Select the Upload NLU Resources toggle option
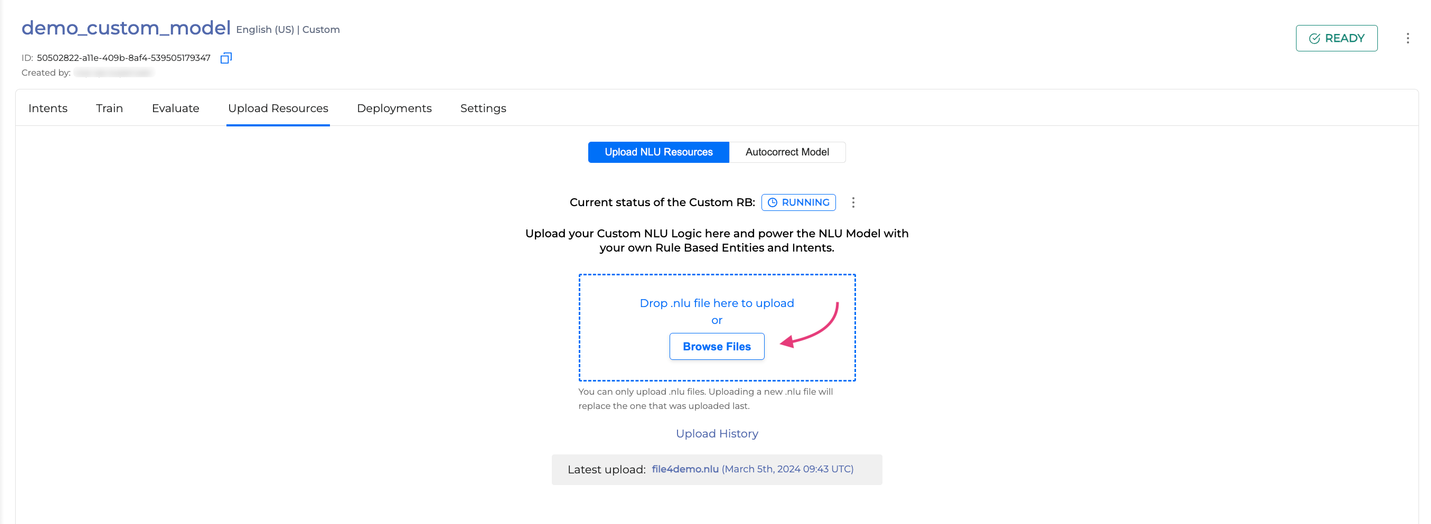 pos(659,152)
